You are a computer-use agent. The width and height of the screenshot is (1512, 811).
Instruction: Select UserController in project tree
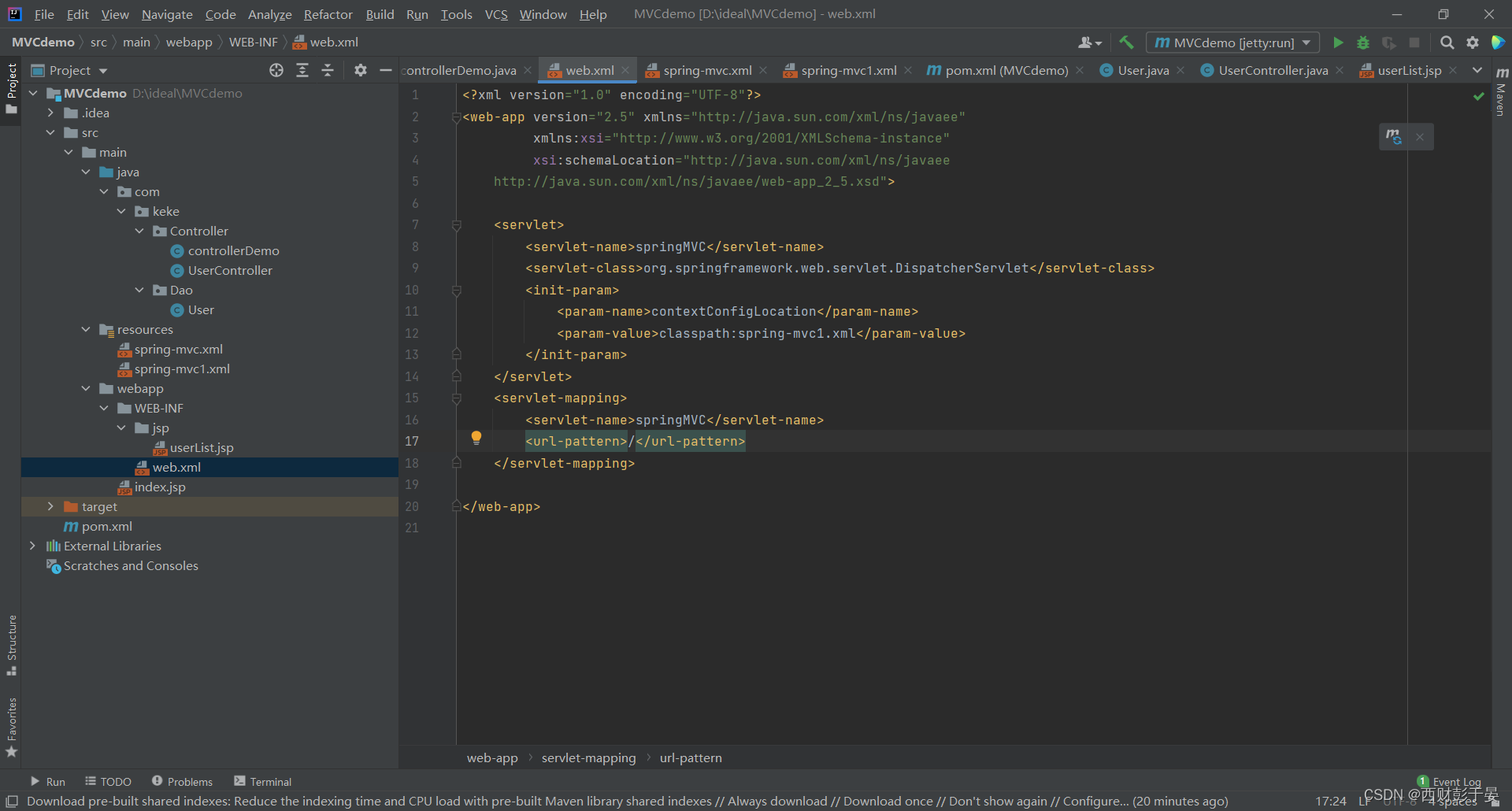(x=230, y=270)
